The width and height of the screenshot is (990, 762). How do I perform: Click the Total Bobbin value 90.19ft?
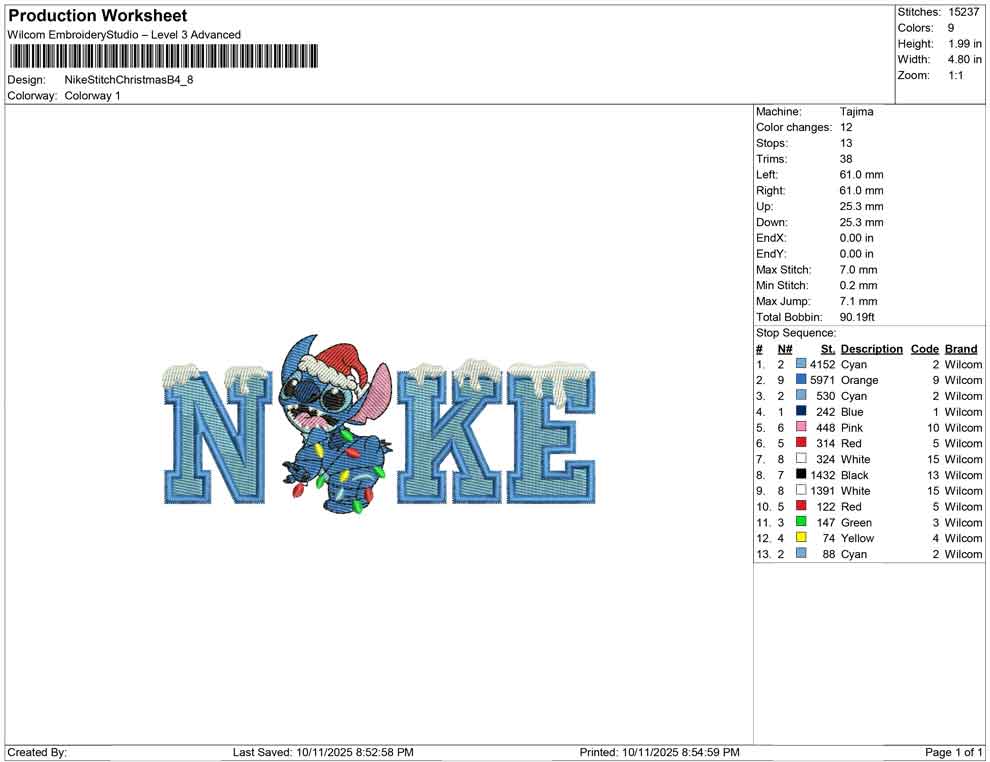point(857,317)
